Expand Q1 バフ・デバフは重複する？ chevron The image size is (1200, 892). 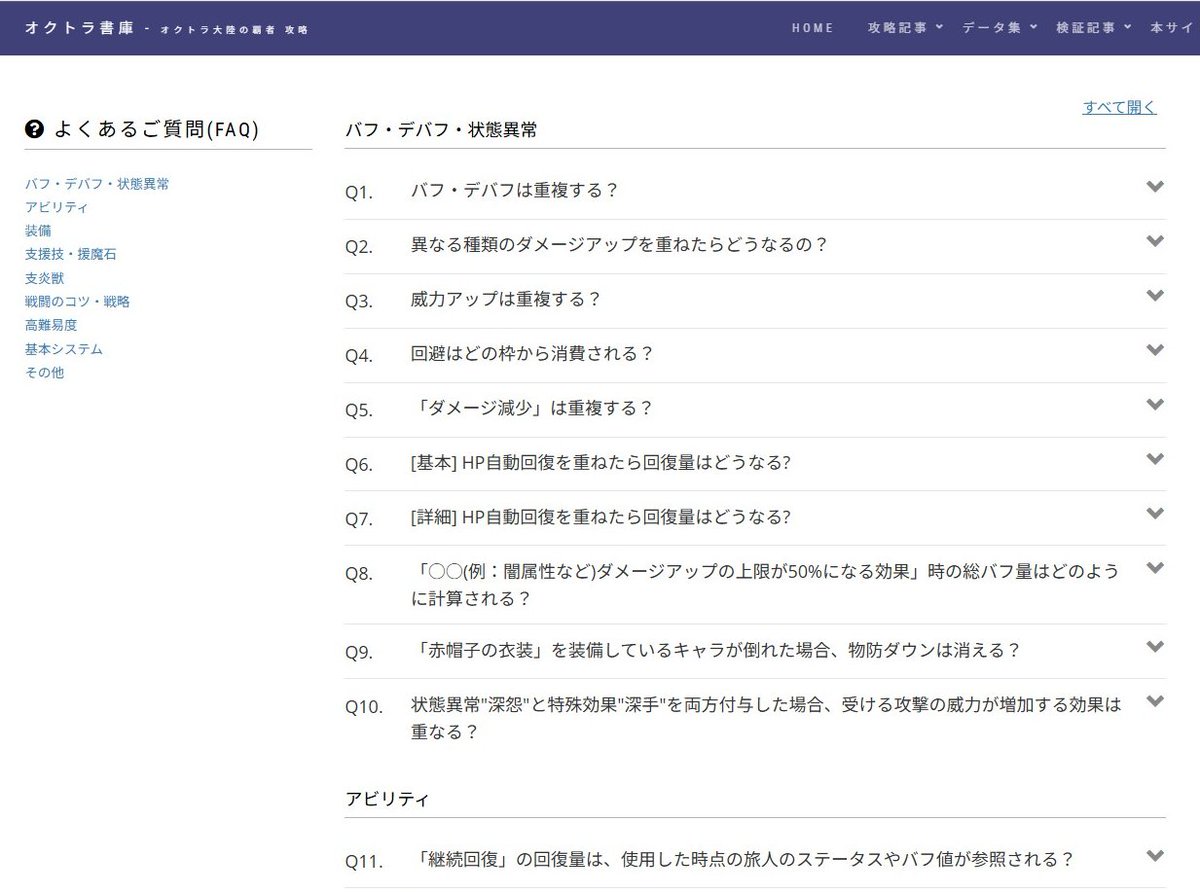pyautogui.click(x=1155, y=187)
